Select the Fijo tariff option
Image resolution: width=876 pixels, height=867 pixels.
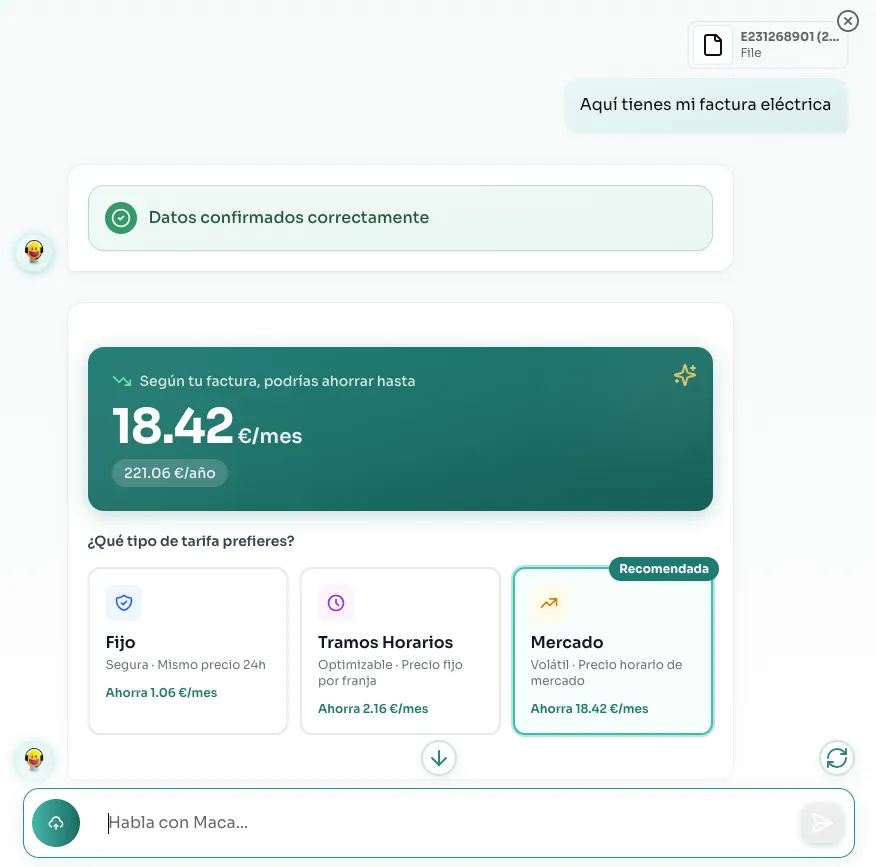tap(187, 650)
